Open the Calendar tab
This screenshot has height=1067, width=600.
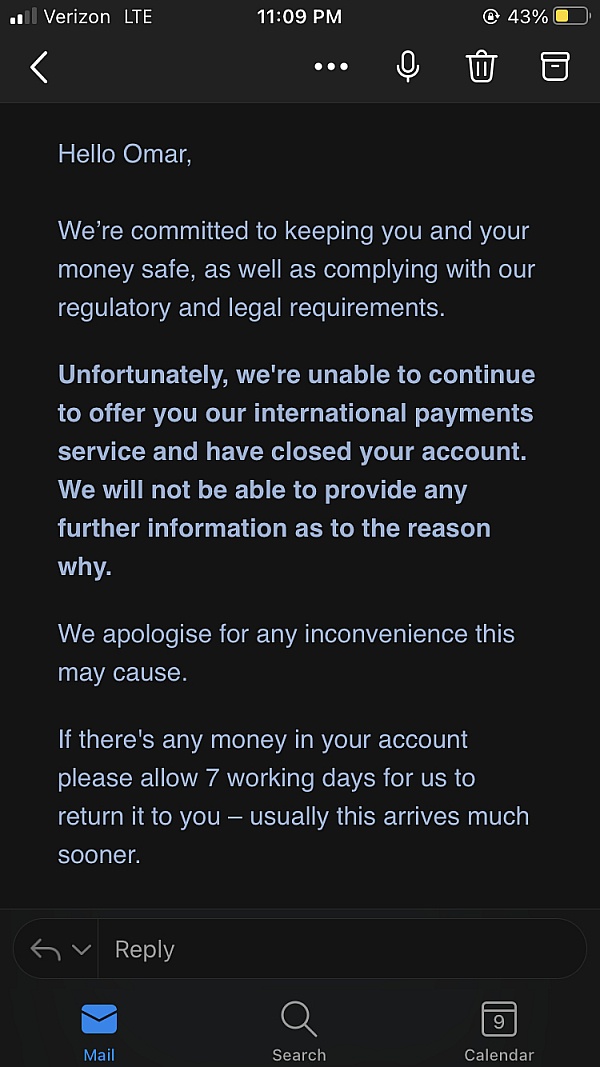tap(499, 1032)
